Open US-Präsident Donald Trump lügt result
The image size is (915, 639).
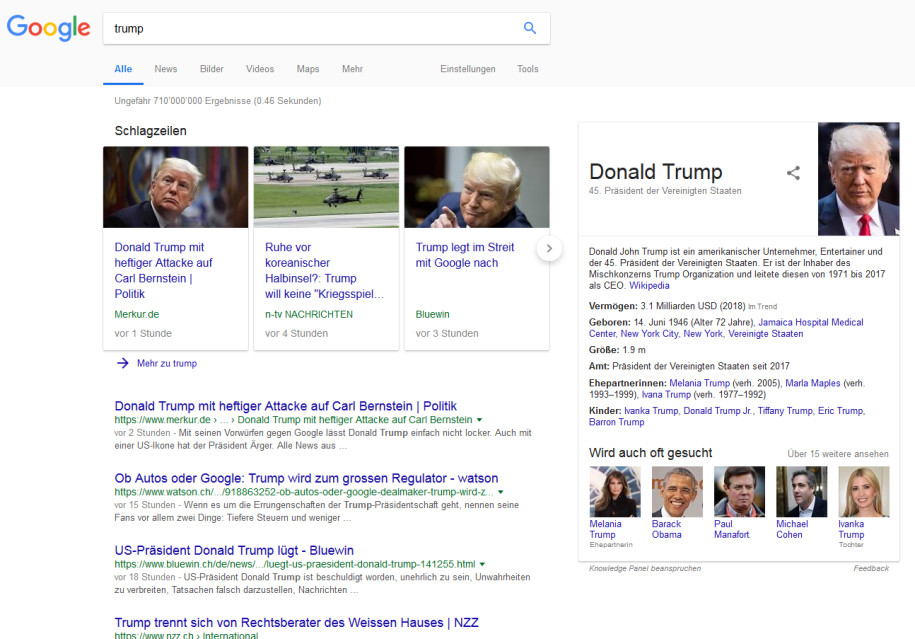234,551
